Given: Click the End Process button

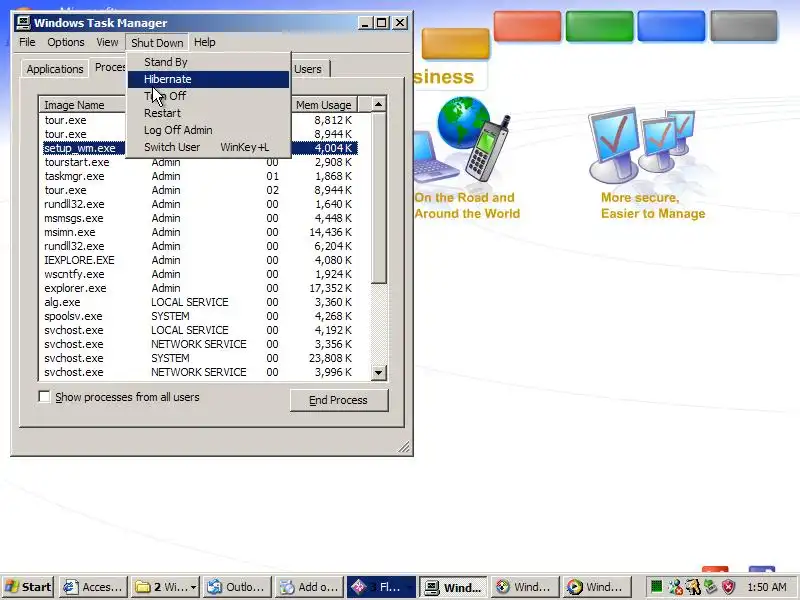Looking at the screenshot, I should click(339, 400).
